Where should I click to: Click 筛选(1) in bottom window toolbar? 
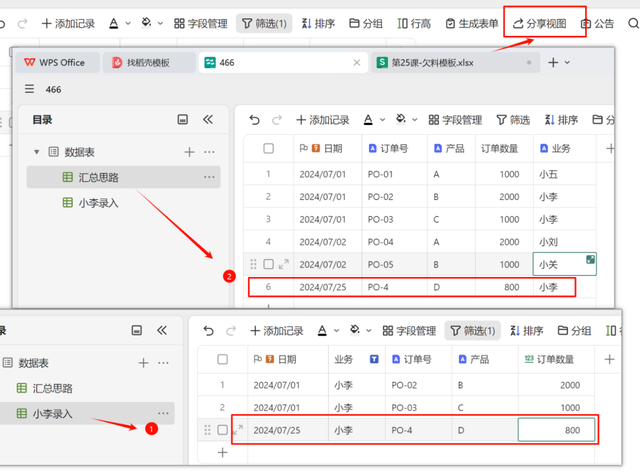coord(473,331)
